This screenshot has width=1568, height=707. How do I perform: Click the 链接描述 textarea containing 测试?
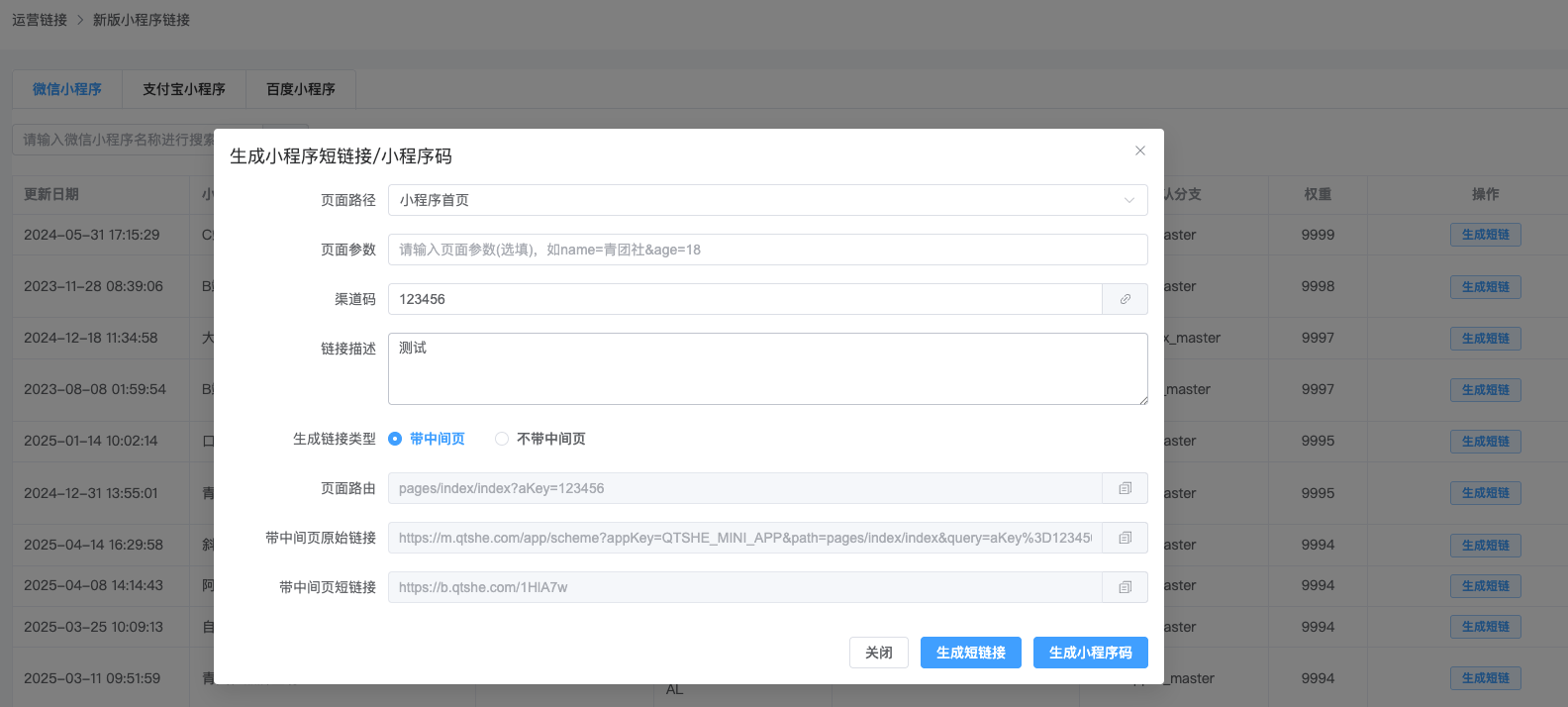click(767, 368)
